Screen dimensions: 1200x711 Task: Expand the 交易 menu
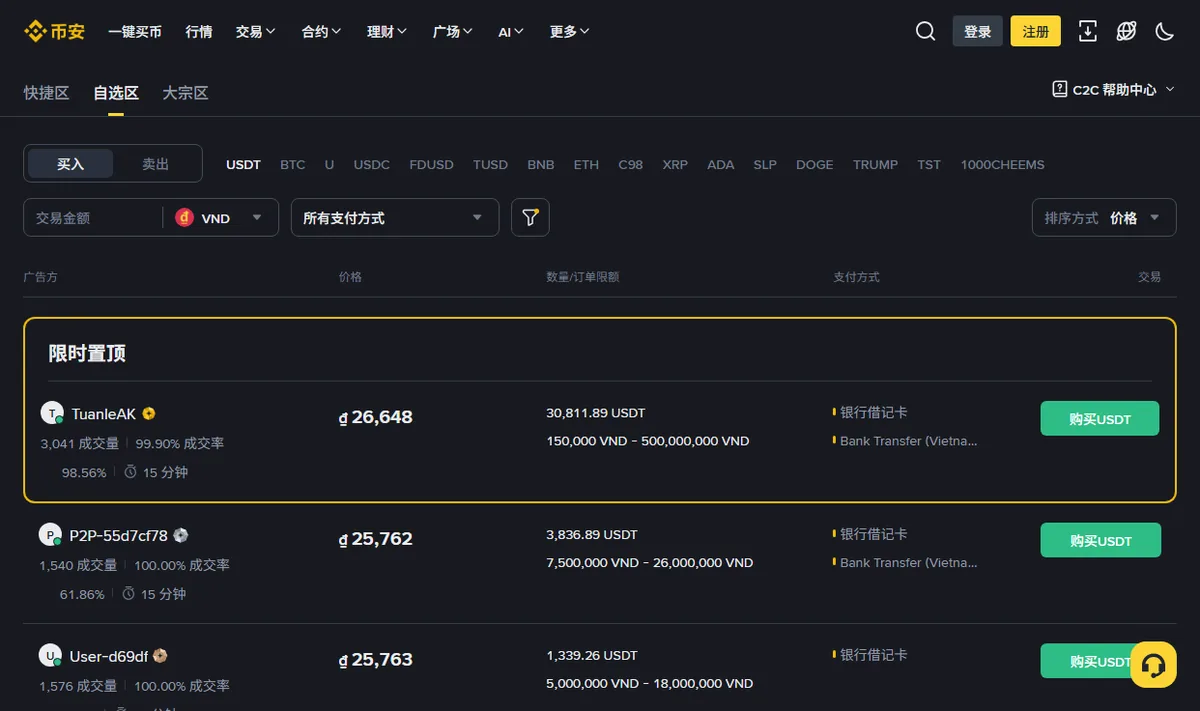pyautogui.click(x=256, y=32)
